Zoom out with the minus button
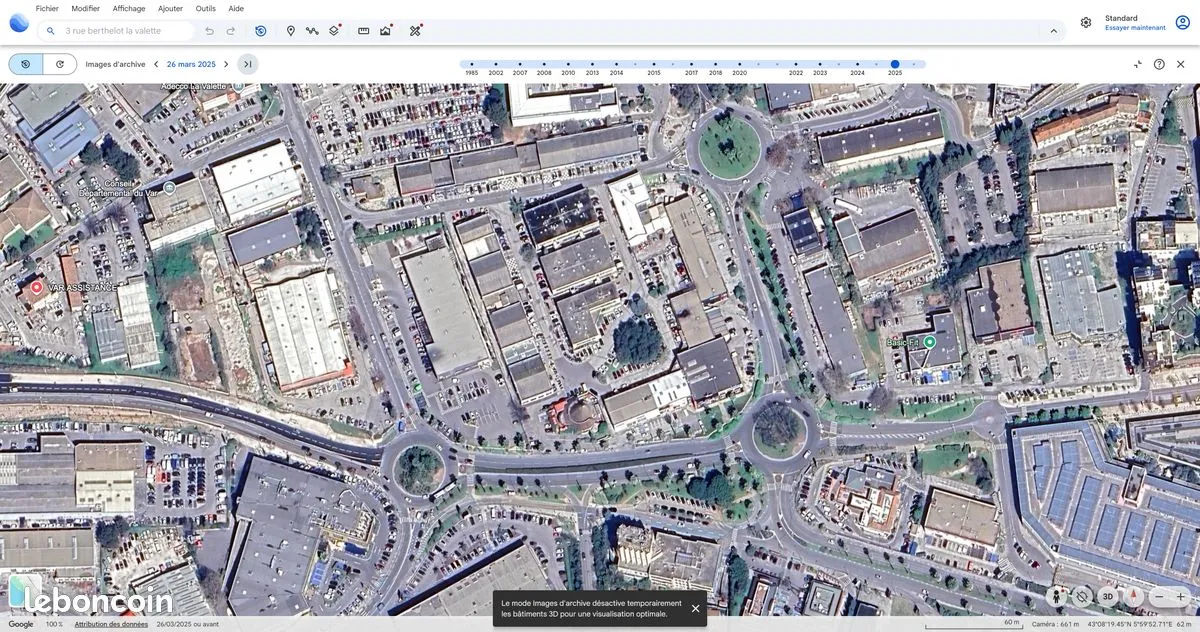The height and width of the screenshot is (632, 1200). coord(1159,596)
